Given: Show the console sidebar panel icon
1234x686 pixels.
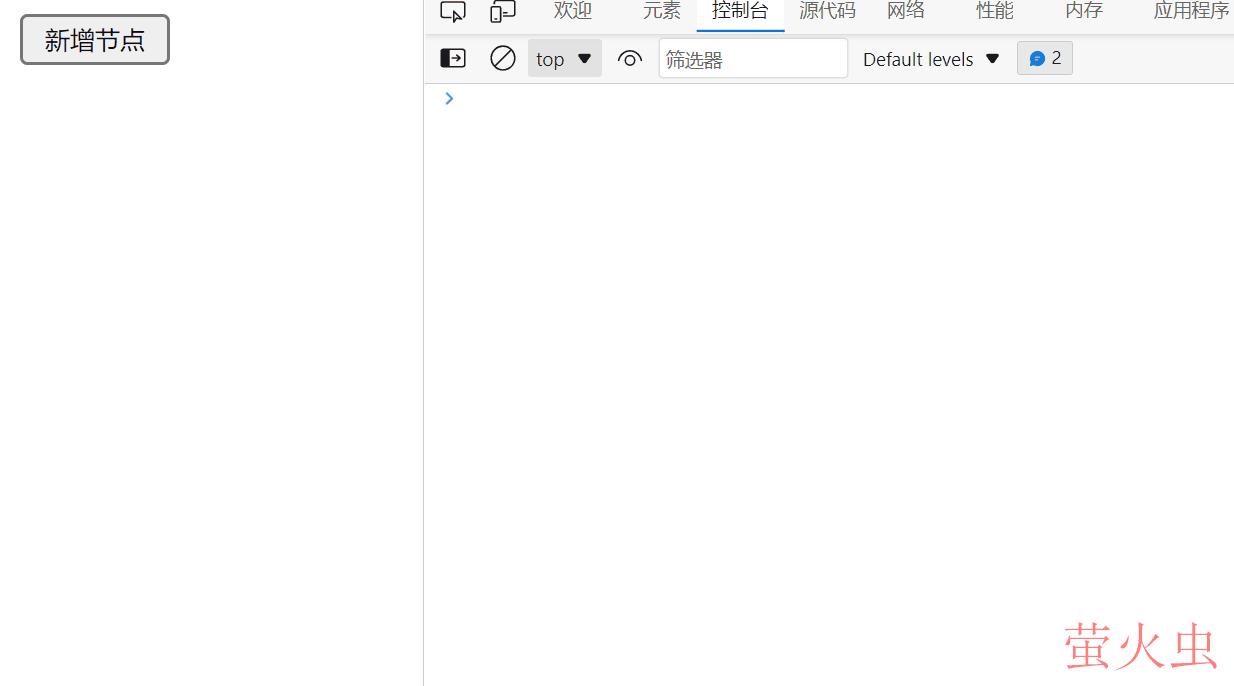Looking at the screenshot, I should tap(453, 59).
